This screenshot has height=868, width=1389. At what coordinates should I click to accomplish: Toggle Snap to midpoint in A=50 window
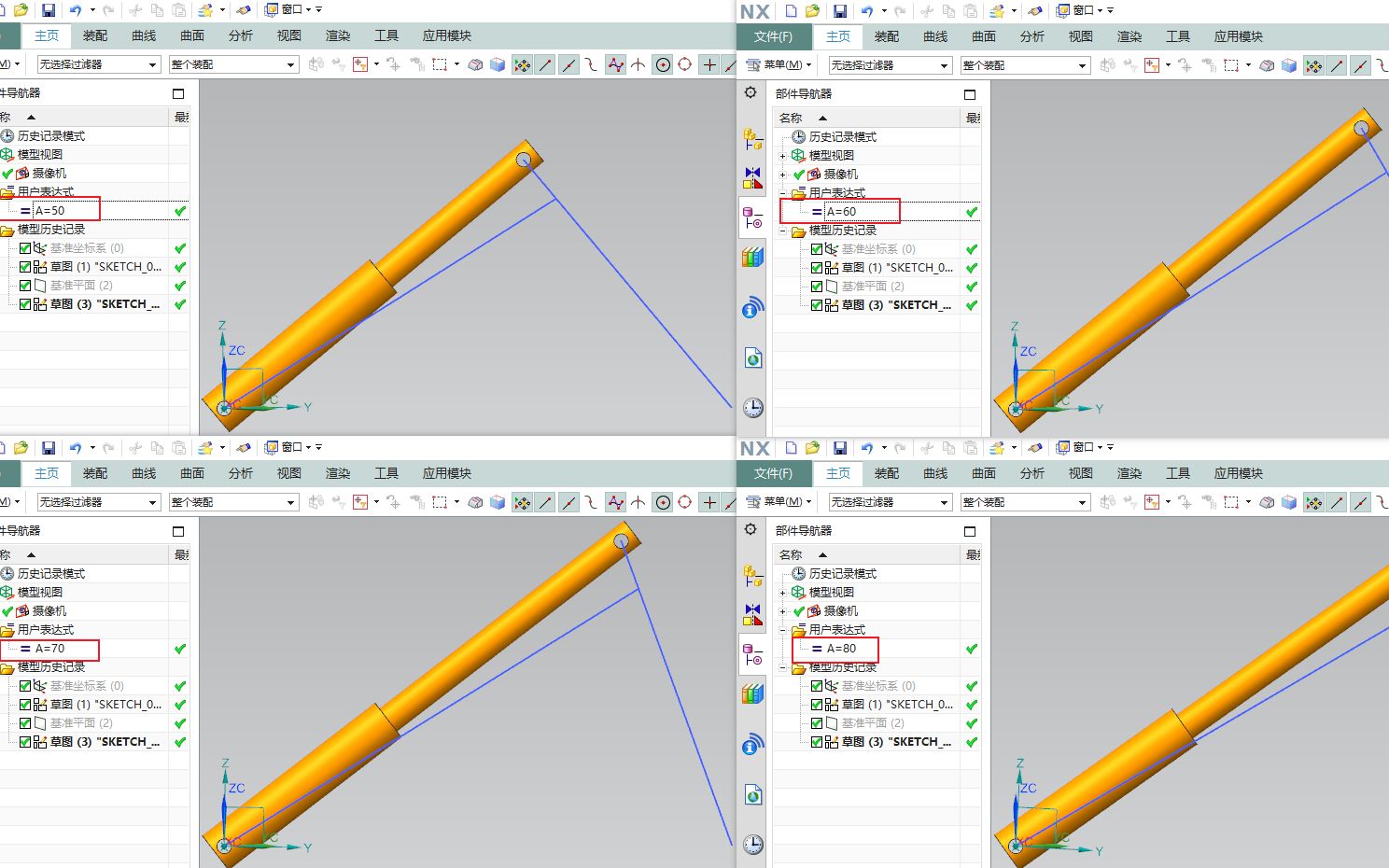568,64
